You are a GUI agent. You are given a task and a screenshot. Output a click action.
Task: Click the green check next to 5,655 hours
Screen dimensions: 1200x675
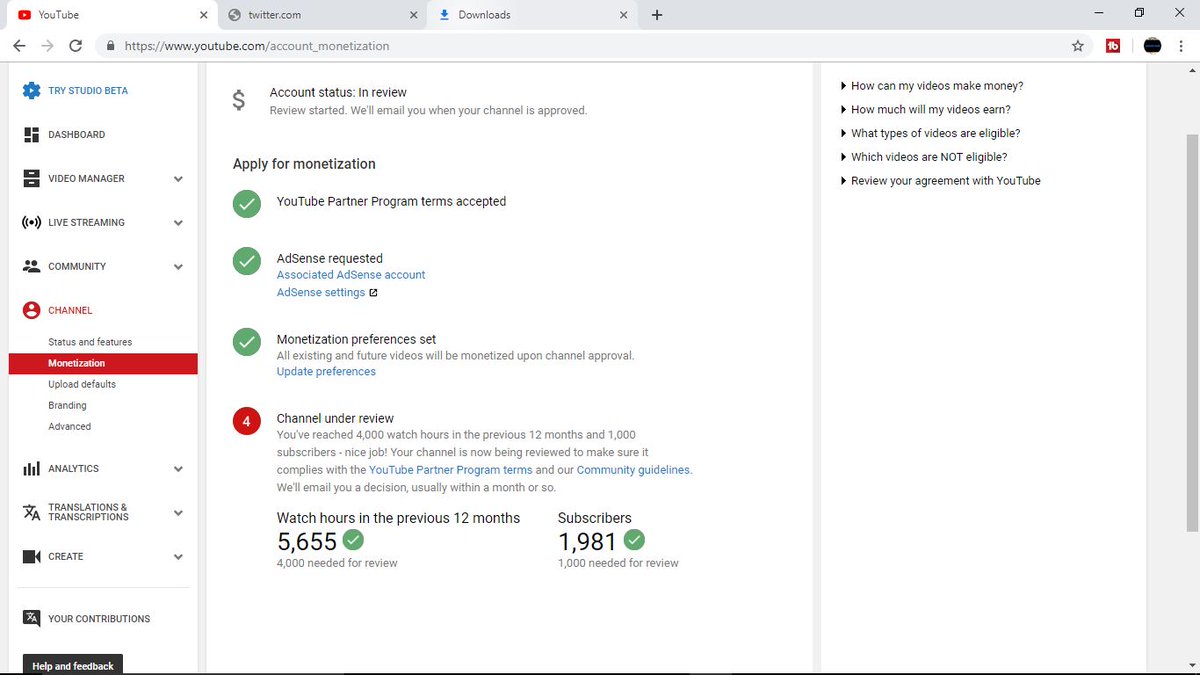point(353,540)
